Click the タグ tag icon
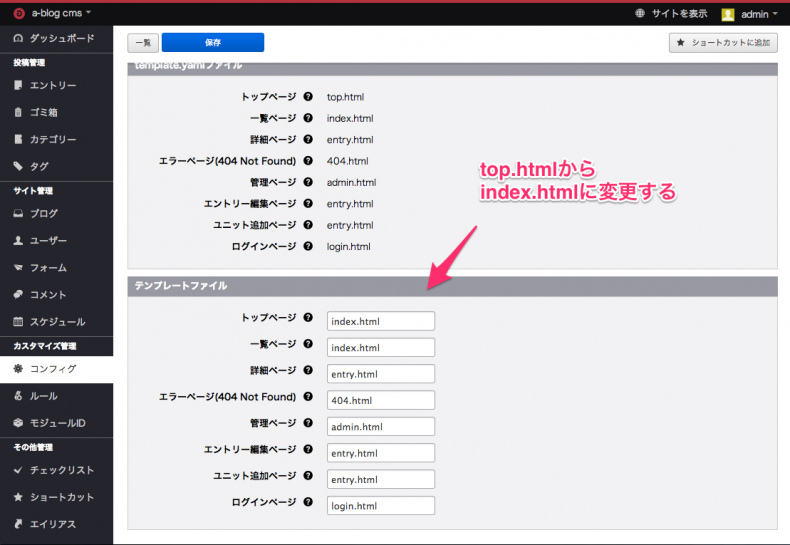The image size is (790, 545). [18, 166]
